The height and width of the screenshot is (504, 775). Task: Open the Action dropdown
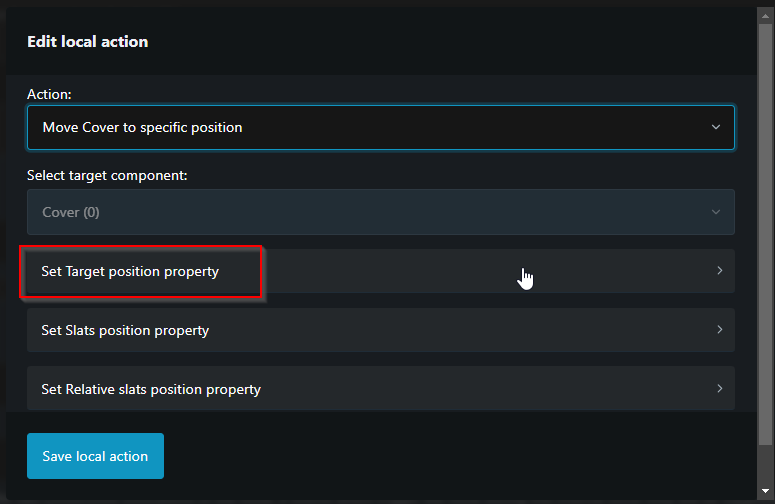point(380,128)
